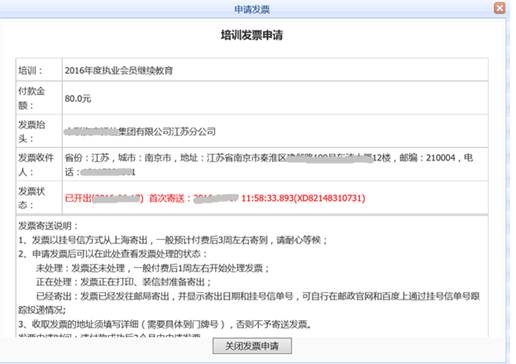Select the dialog title 申请发票

pyautogui.click(x=252, y=10)
